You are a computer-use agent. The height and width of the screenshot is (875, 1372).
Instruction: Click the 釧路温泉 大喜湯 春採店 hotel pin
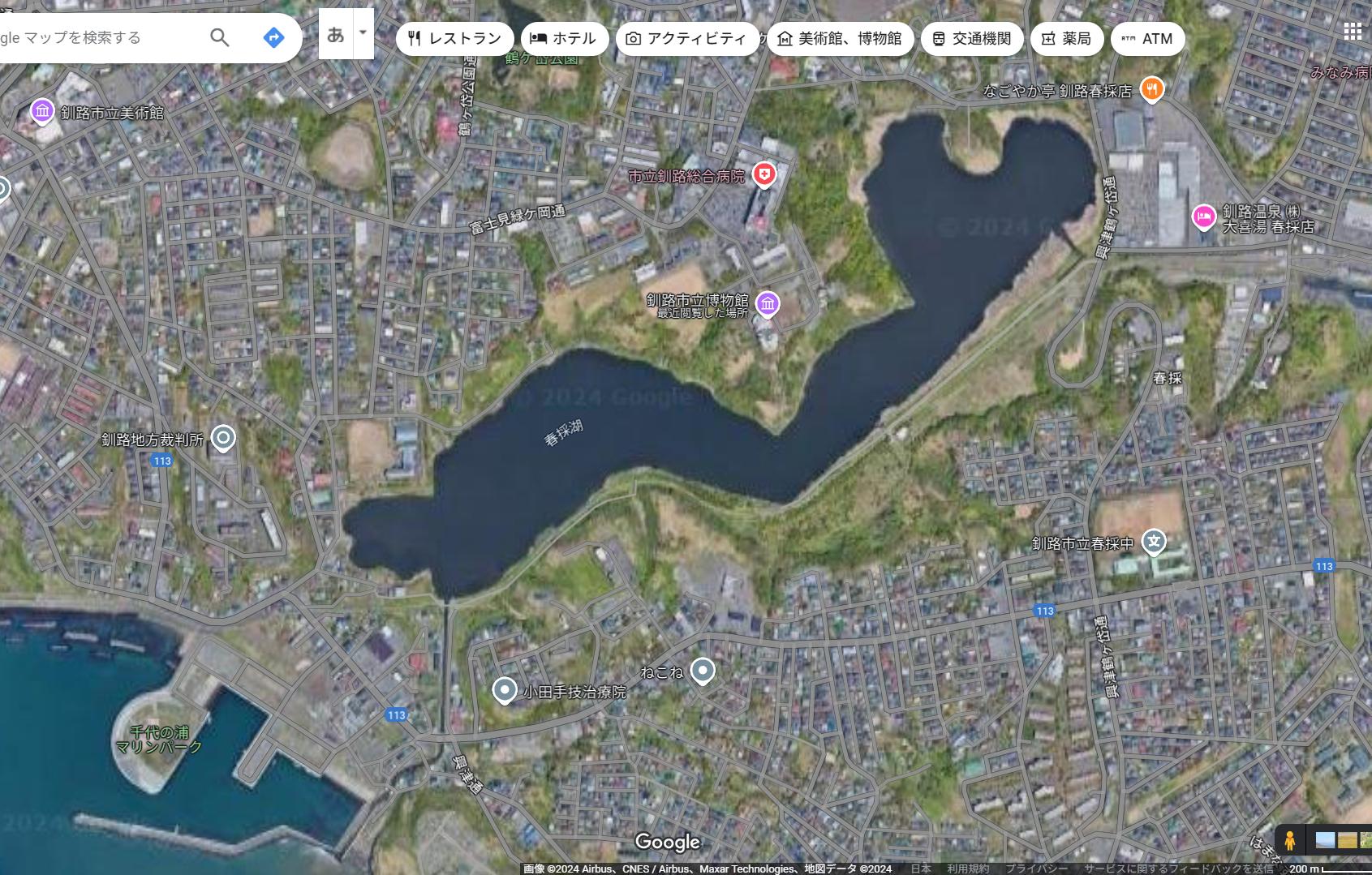tap(1204, 217)
